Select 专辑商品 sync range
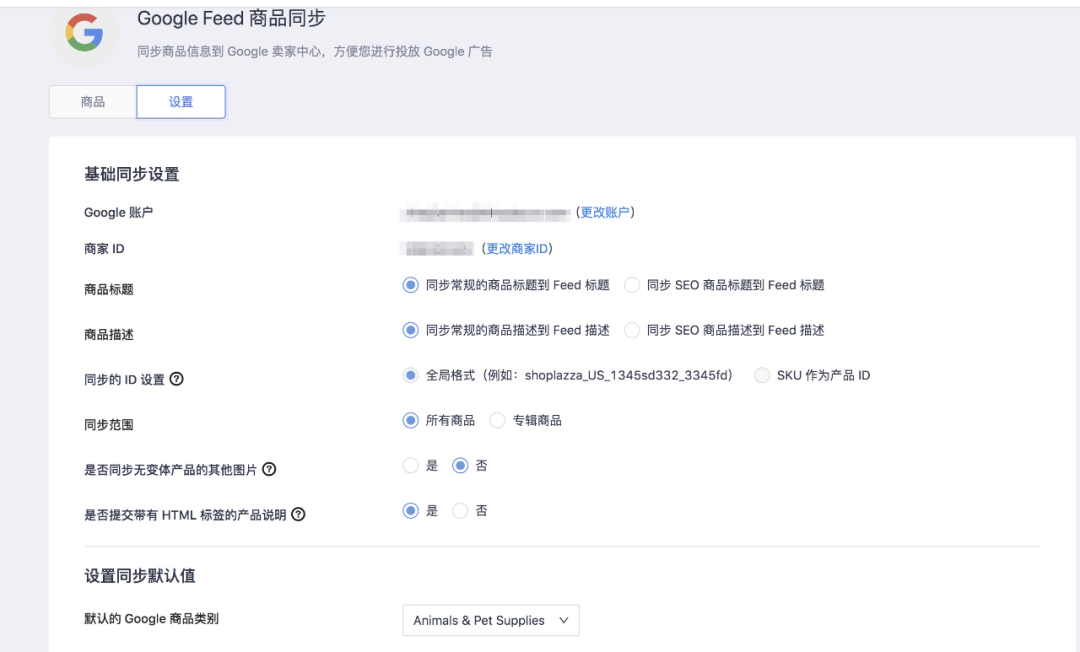 point(497,421)
